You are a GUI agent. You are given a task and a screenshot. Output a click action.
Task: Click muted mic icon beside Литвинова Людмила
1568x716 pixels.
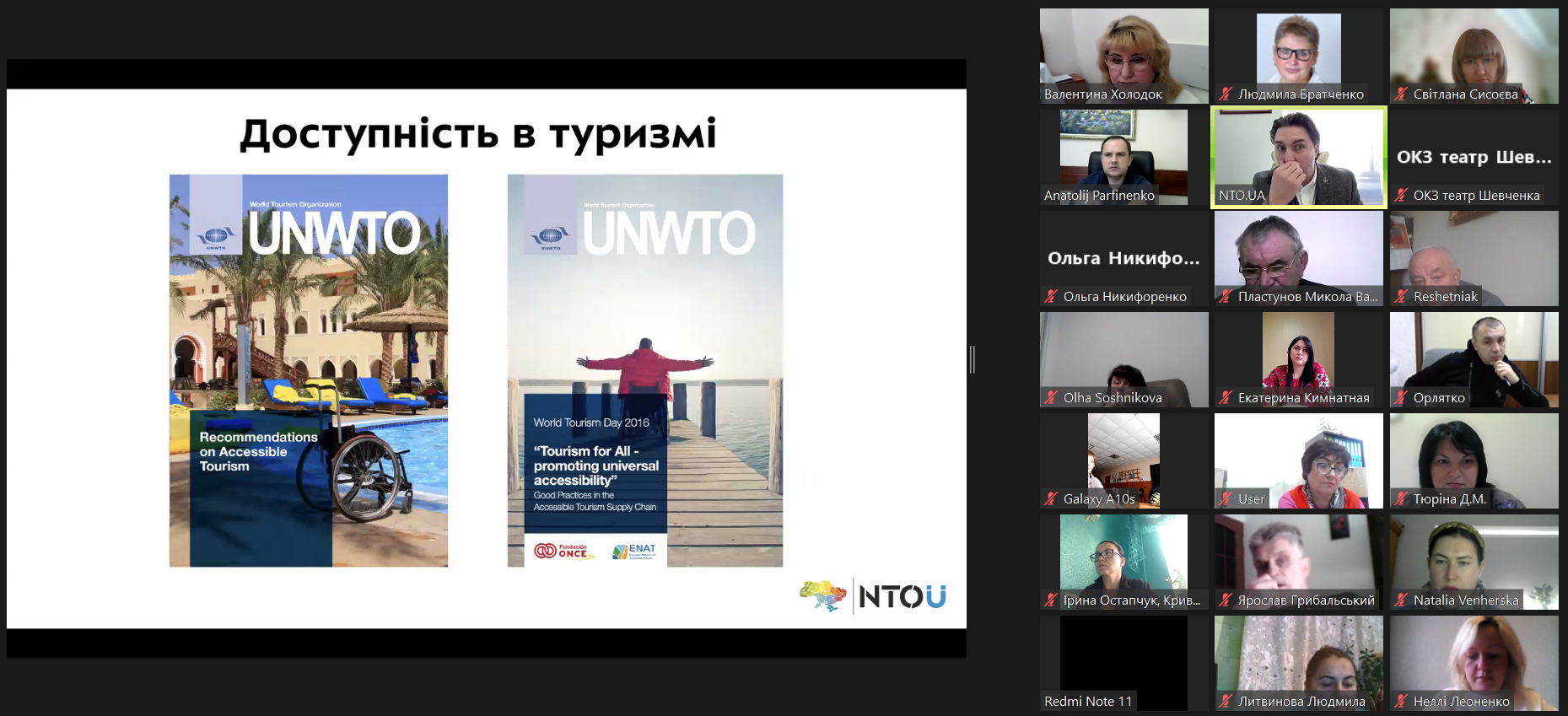click(1226, 702)
